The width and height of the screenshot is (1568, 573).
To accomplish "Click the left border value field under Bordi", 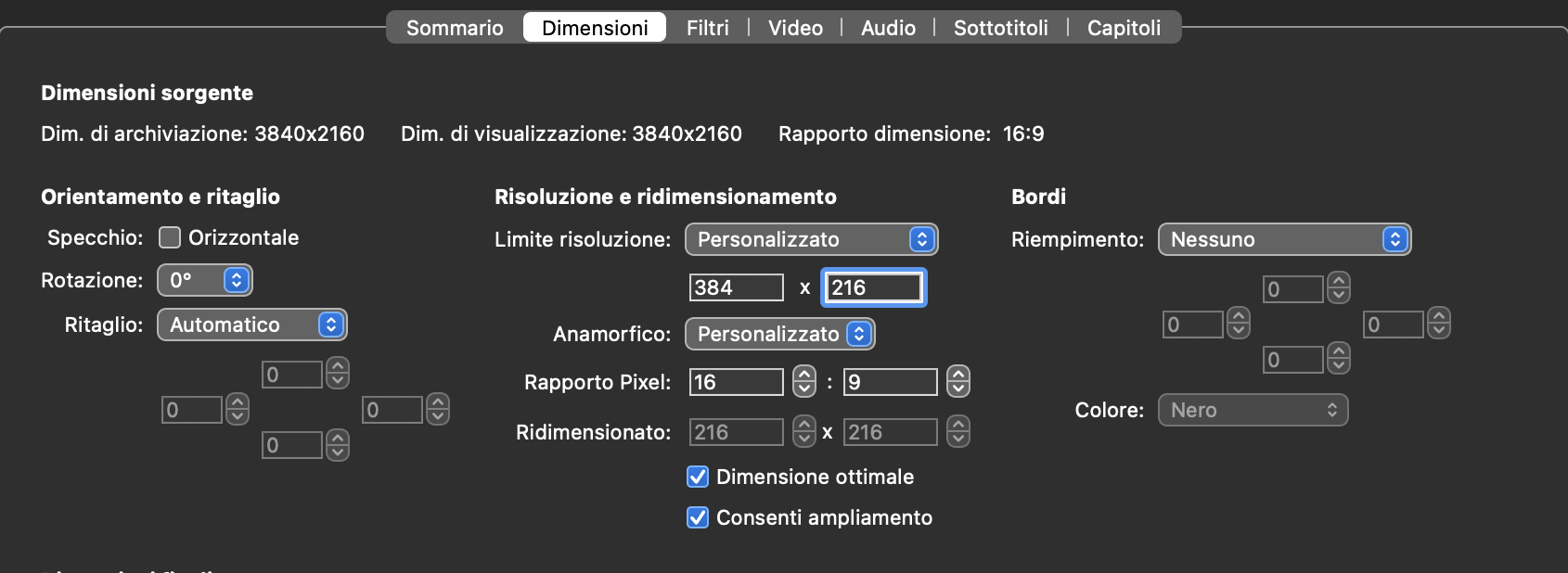I will 1193,325.
